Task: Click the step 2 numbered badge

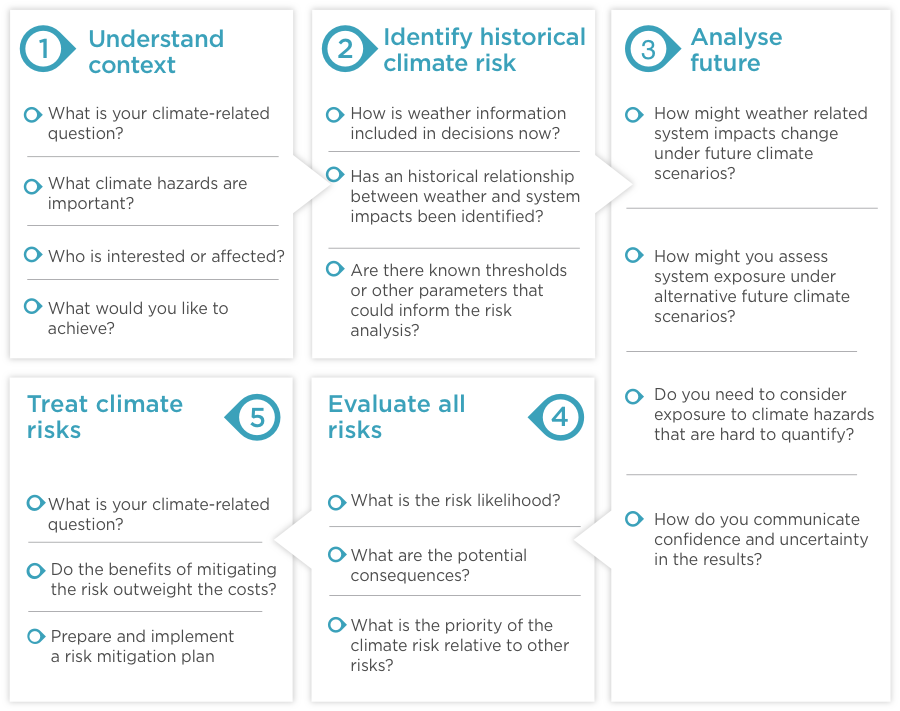Action: coord(345,49)
